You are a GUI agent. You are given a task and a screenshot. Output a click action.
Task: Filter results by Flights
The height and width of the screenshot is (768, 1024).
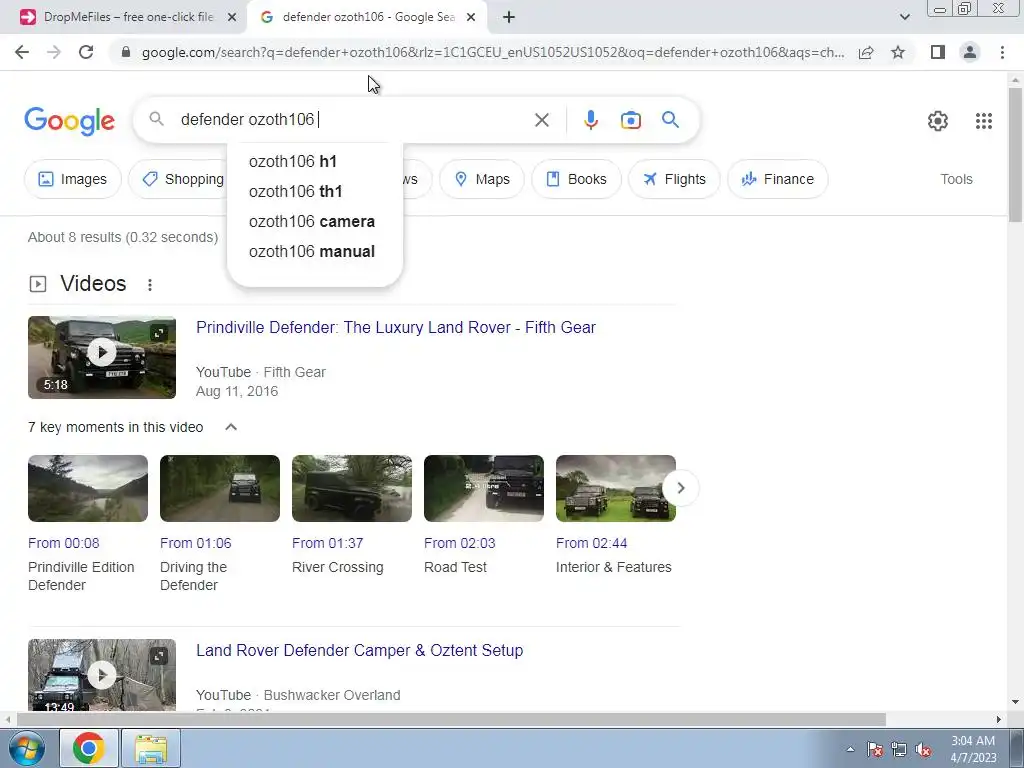coord(674,179)
